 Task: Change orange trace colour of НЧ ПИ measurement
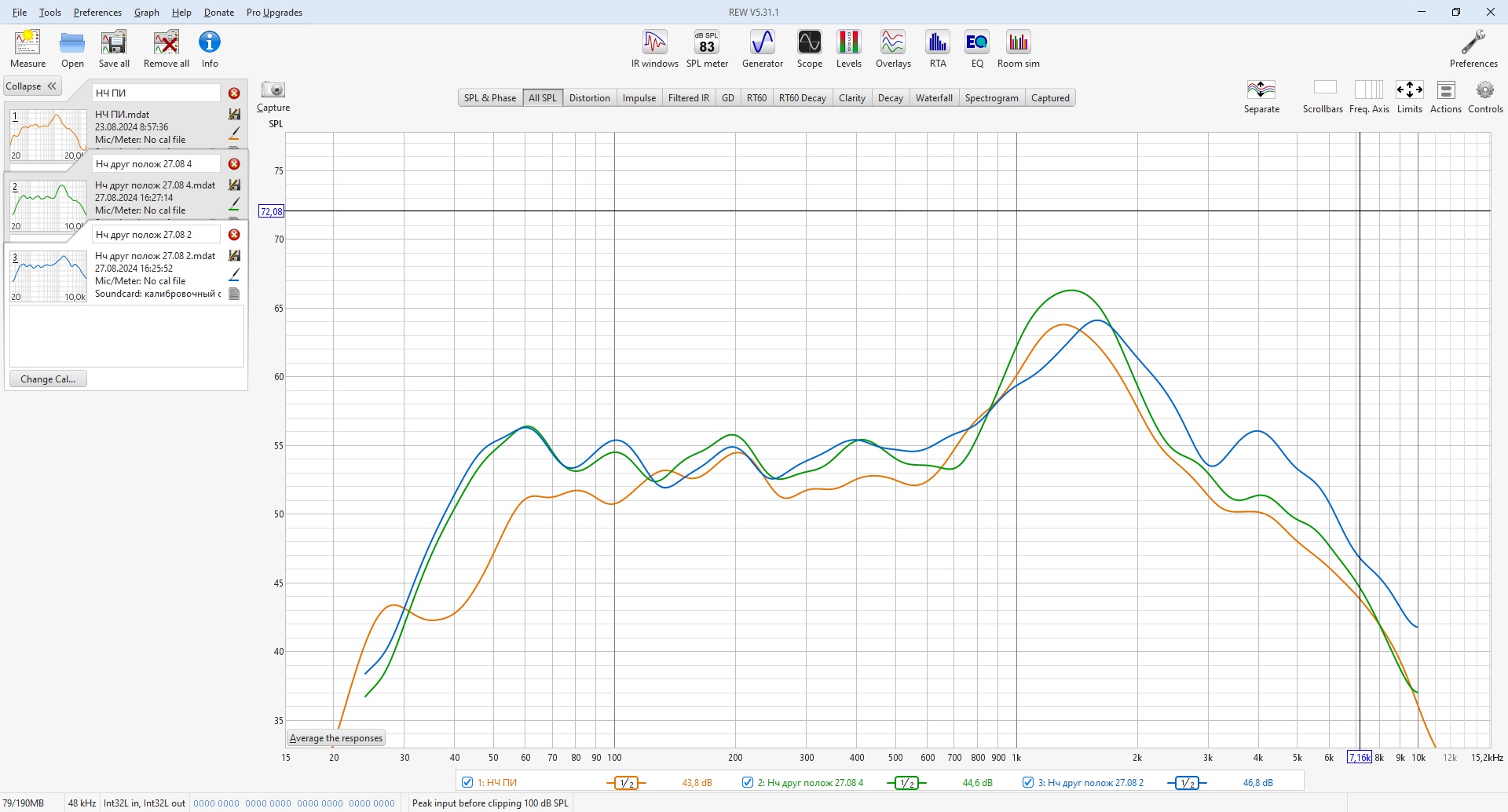[x=234, y=134]
